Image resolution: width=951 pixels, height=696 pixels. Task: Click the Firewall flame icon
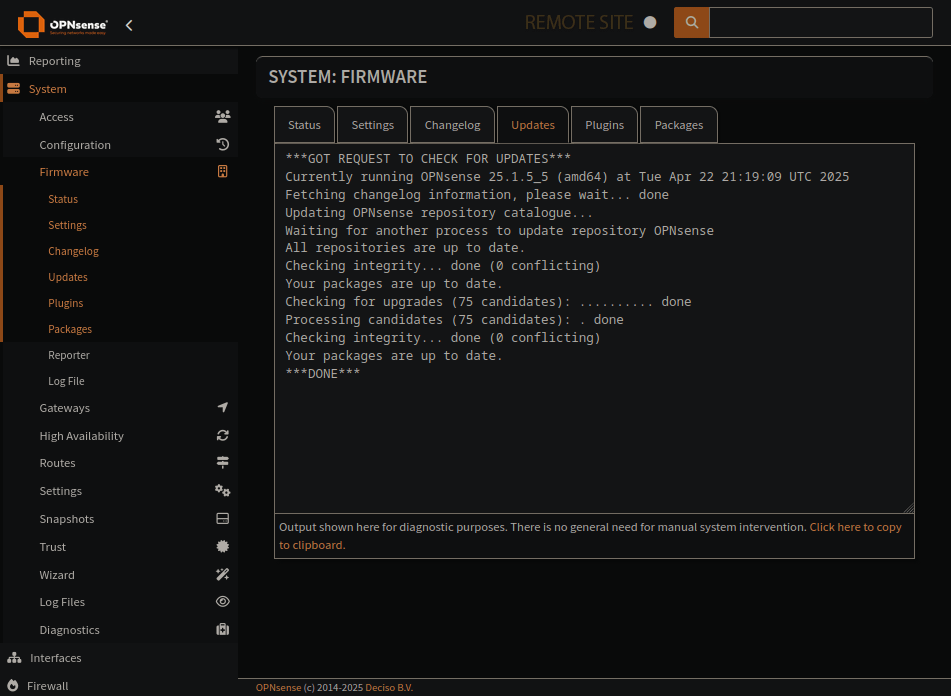click(x=13, y=686)
